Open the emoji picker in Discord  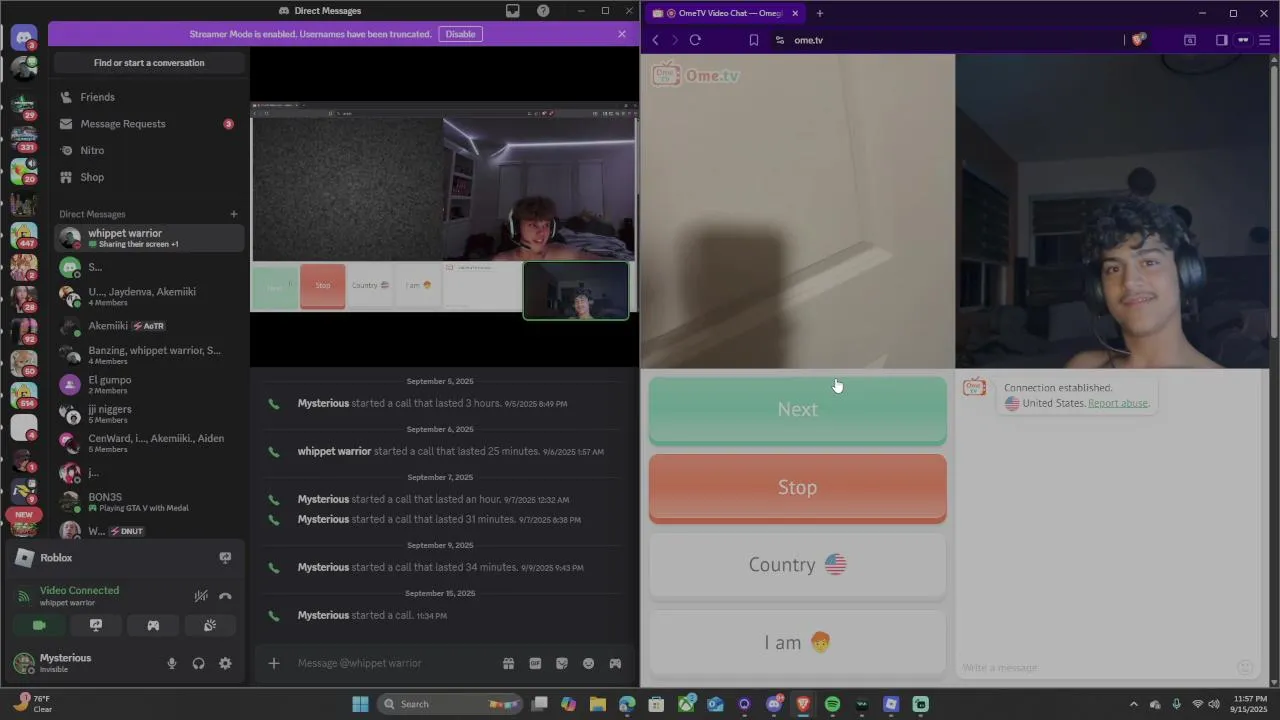pos(588,663)
